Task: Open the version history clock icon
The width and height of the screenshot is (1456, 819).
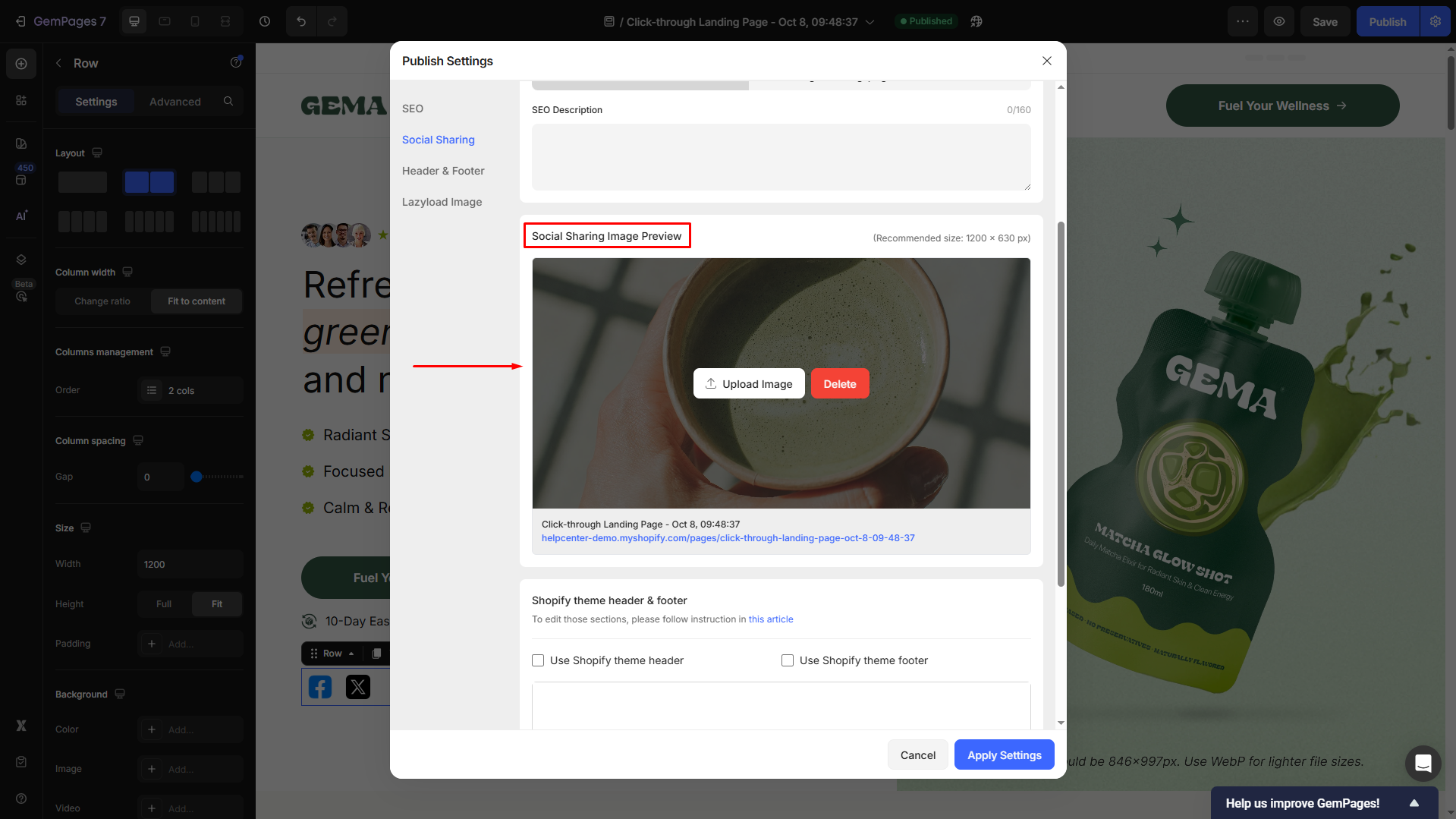Action: (x=265, y=21)
